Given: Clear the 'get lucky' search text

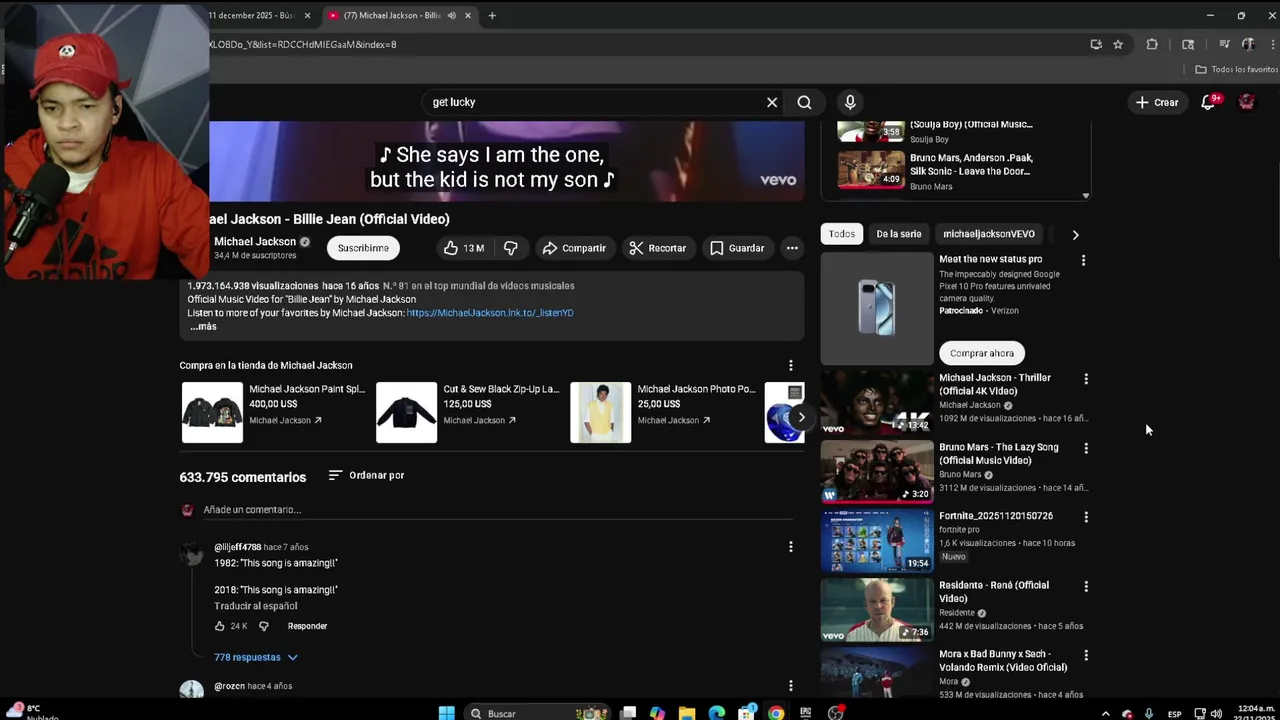Looking at the screenshot, I should [x=772, y=102].
